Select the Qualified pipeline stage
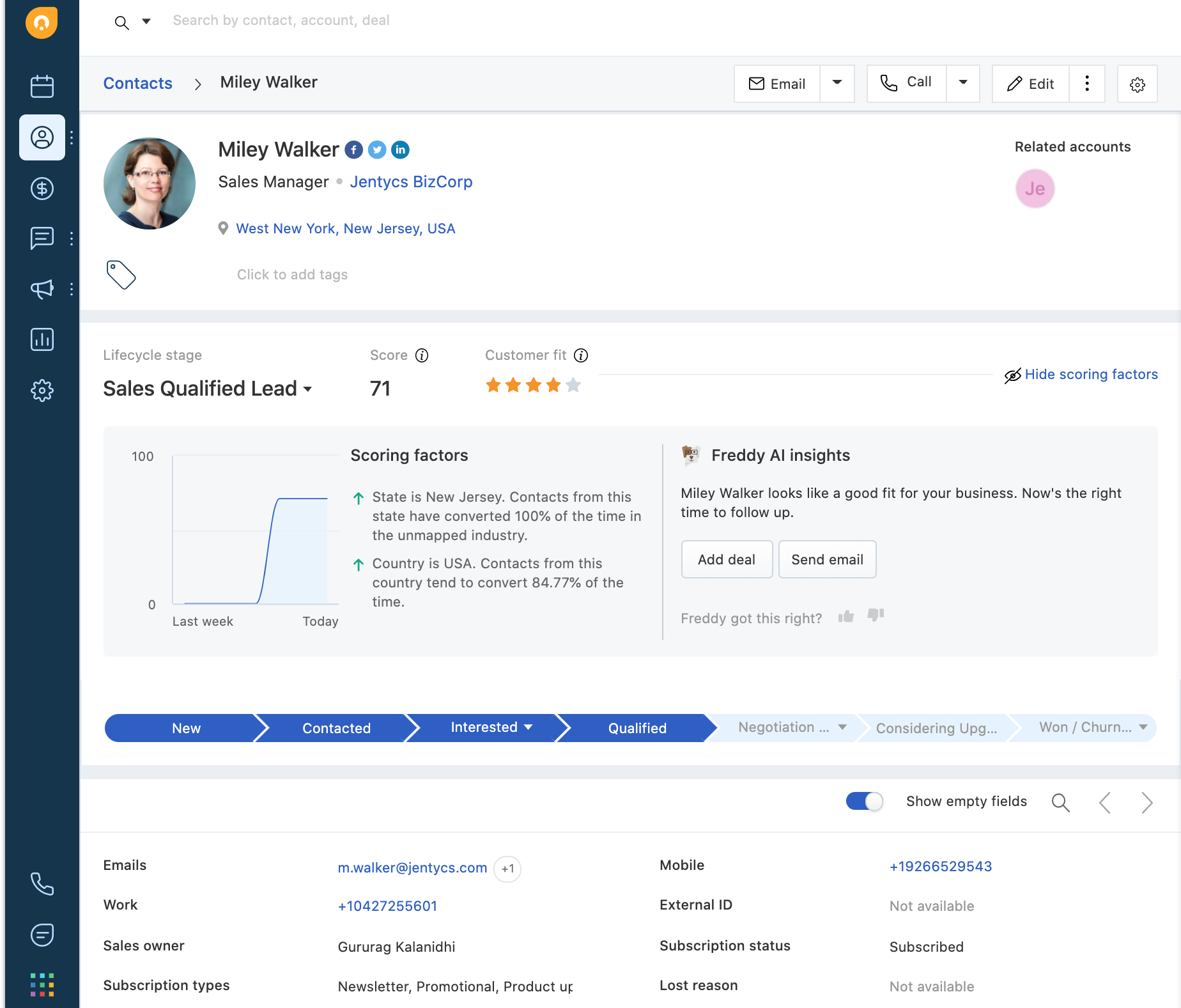 coord(637,727)
